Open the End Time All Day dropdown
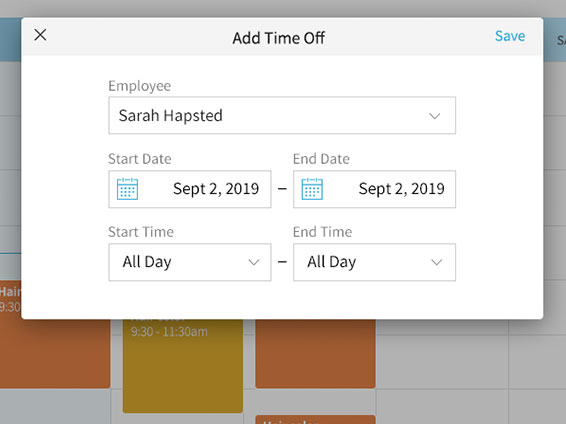566x424 pixels. [374, 262]
